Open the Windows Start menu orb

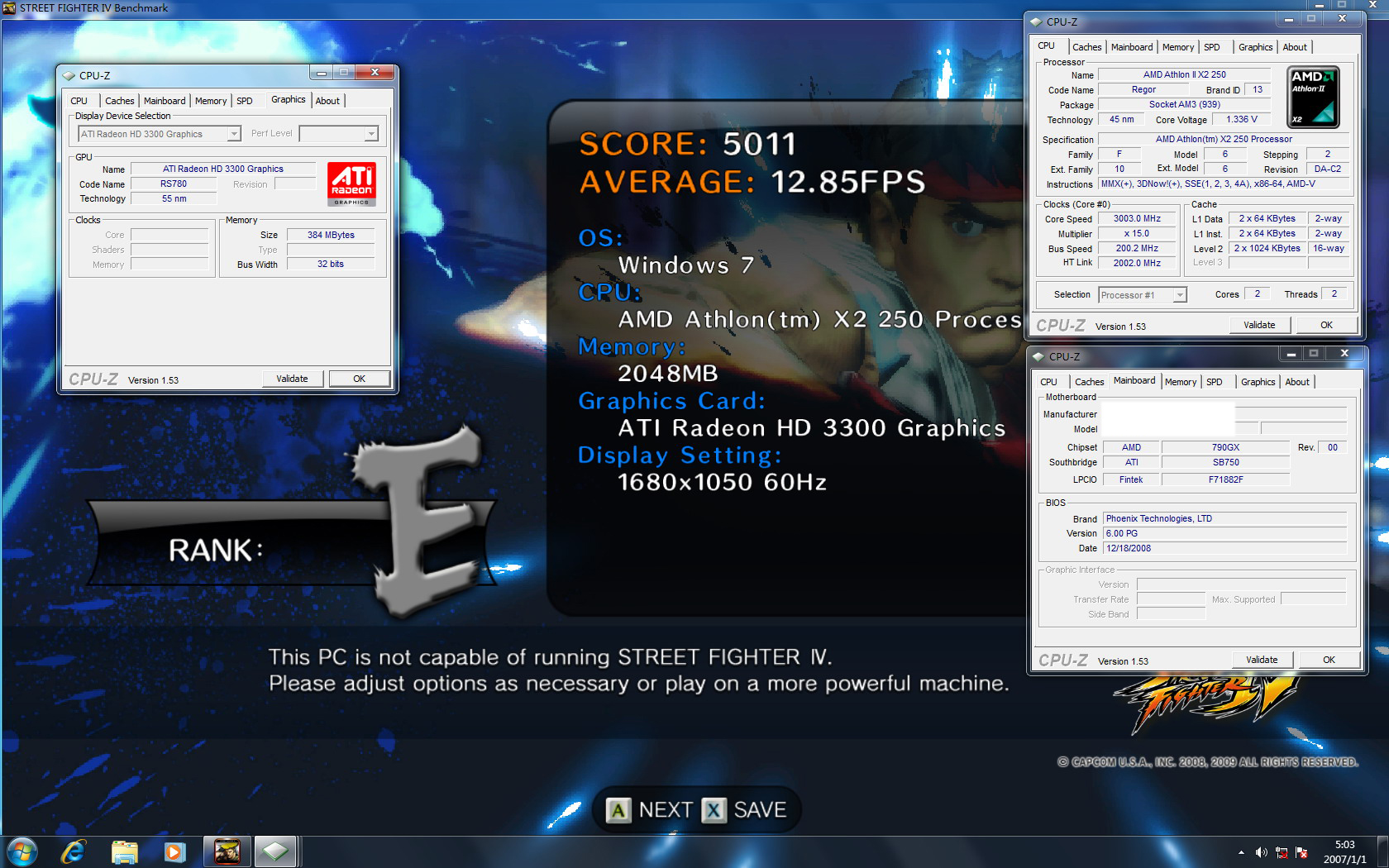[x=22, y=851]
